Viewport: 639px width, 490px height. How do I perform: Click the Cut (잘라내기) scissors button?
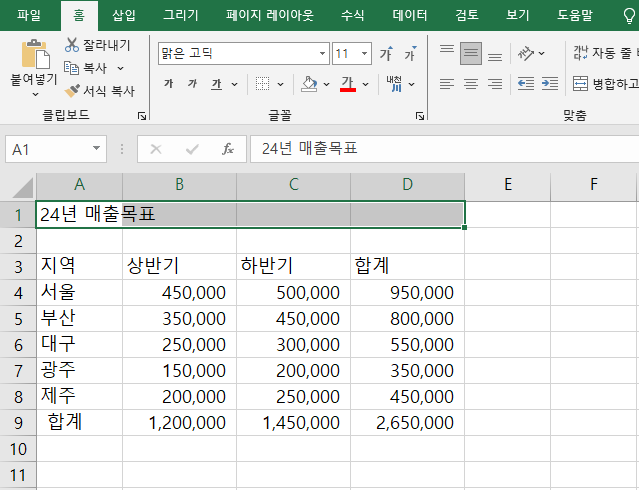click(x=98, y=45)
